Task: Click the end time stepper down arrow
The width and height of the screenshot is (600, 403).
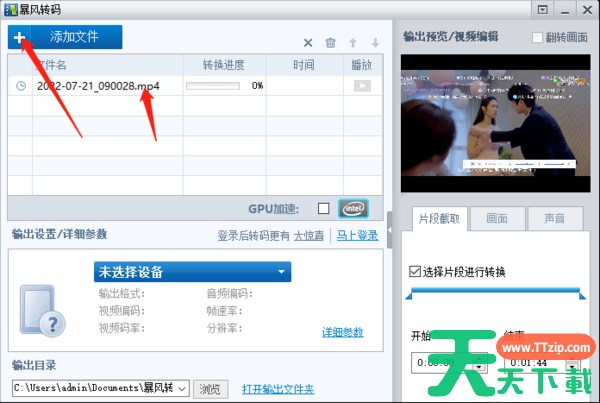Action: click(572, 367)
